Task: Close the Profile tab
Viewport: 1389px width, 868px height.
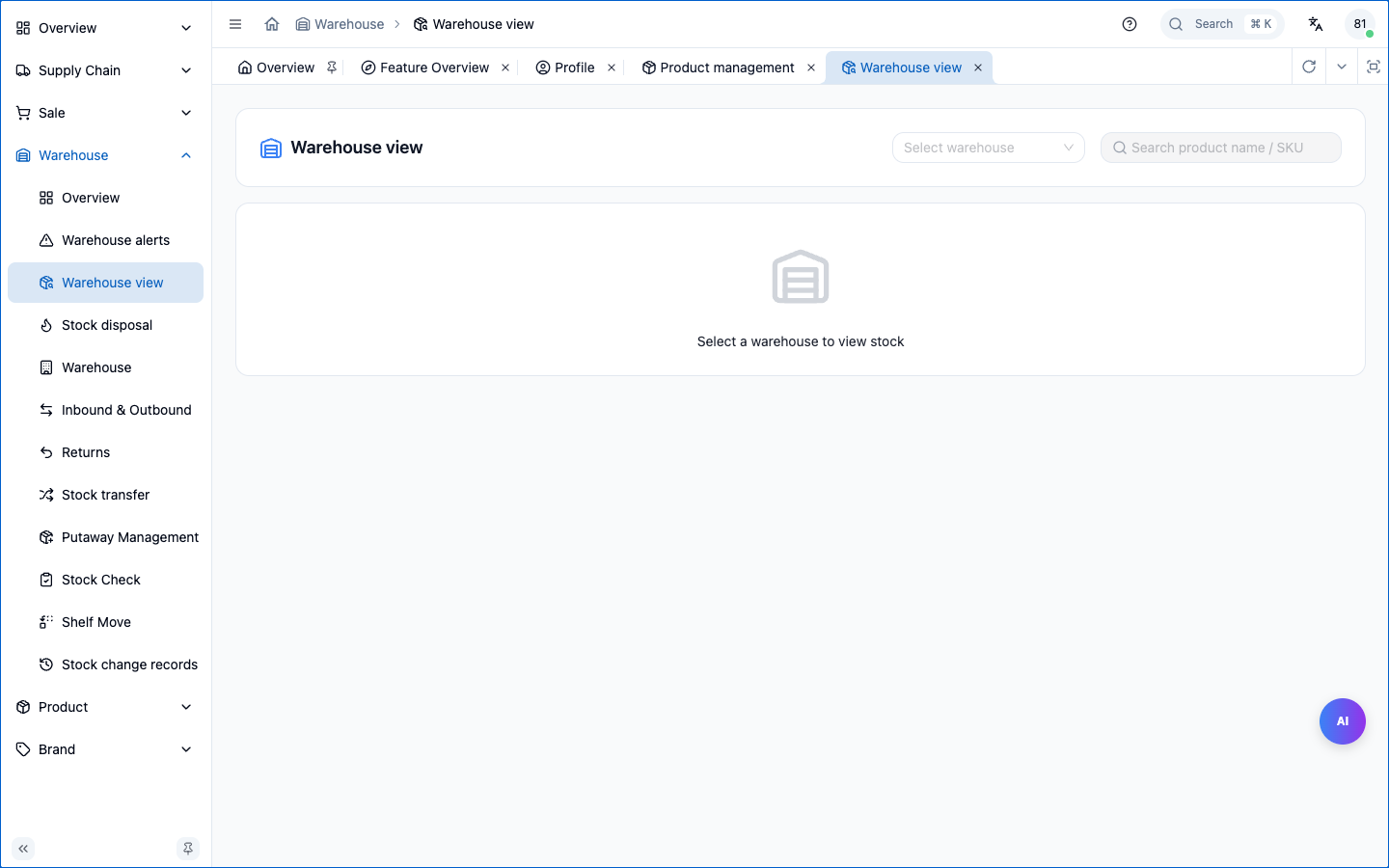Action: [x=612, y=68]
